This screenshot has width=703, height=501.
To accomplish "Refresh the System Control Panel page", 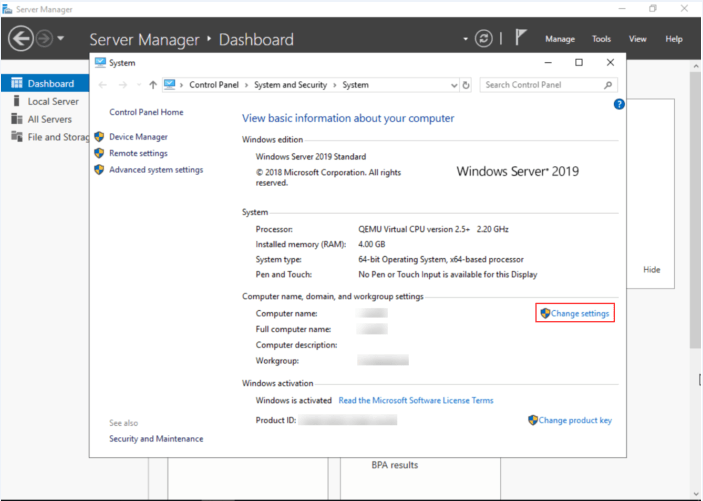I will pyautogui.click(x=466, y=85).
